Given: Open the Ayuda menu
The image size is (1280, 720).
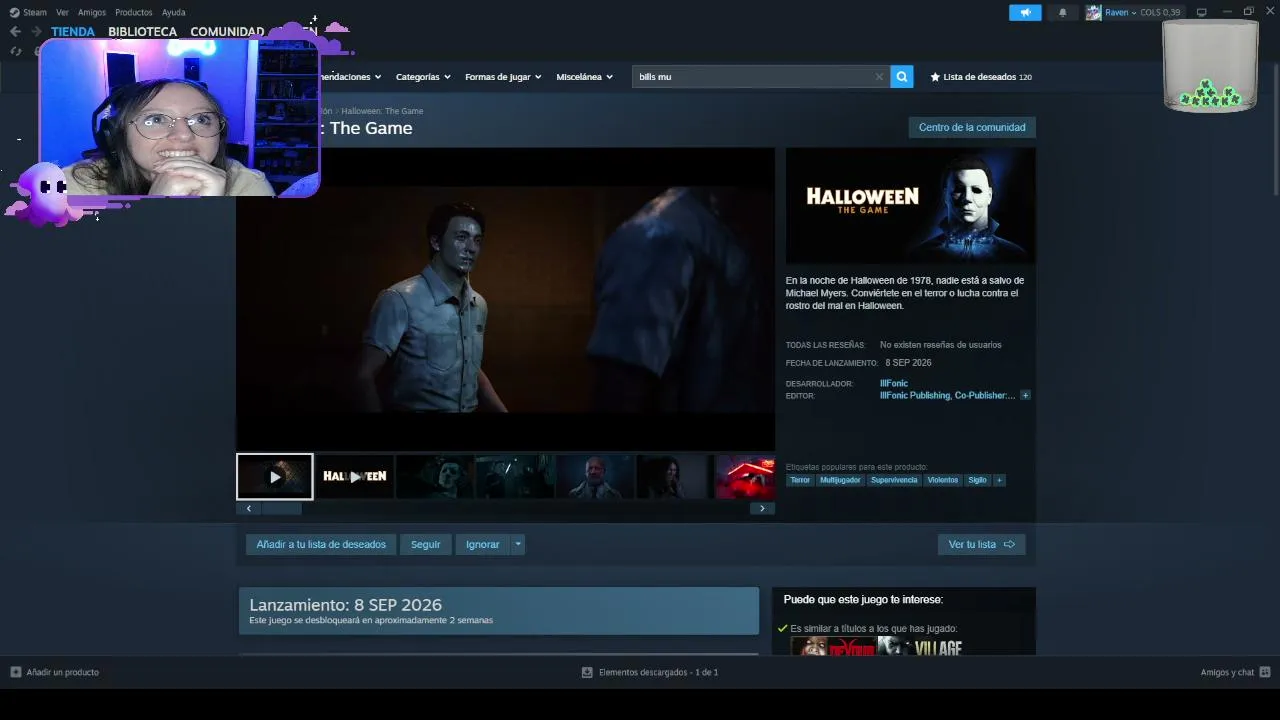Looking at the screenshot, I should pyautogui.click(x=174, y=12).
